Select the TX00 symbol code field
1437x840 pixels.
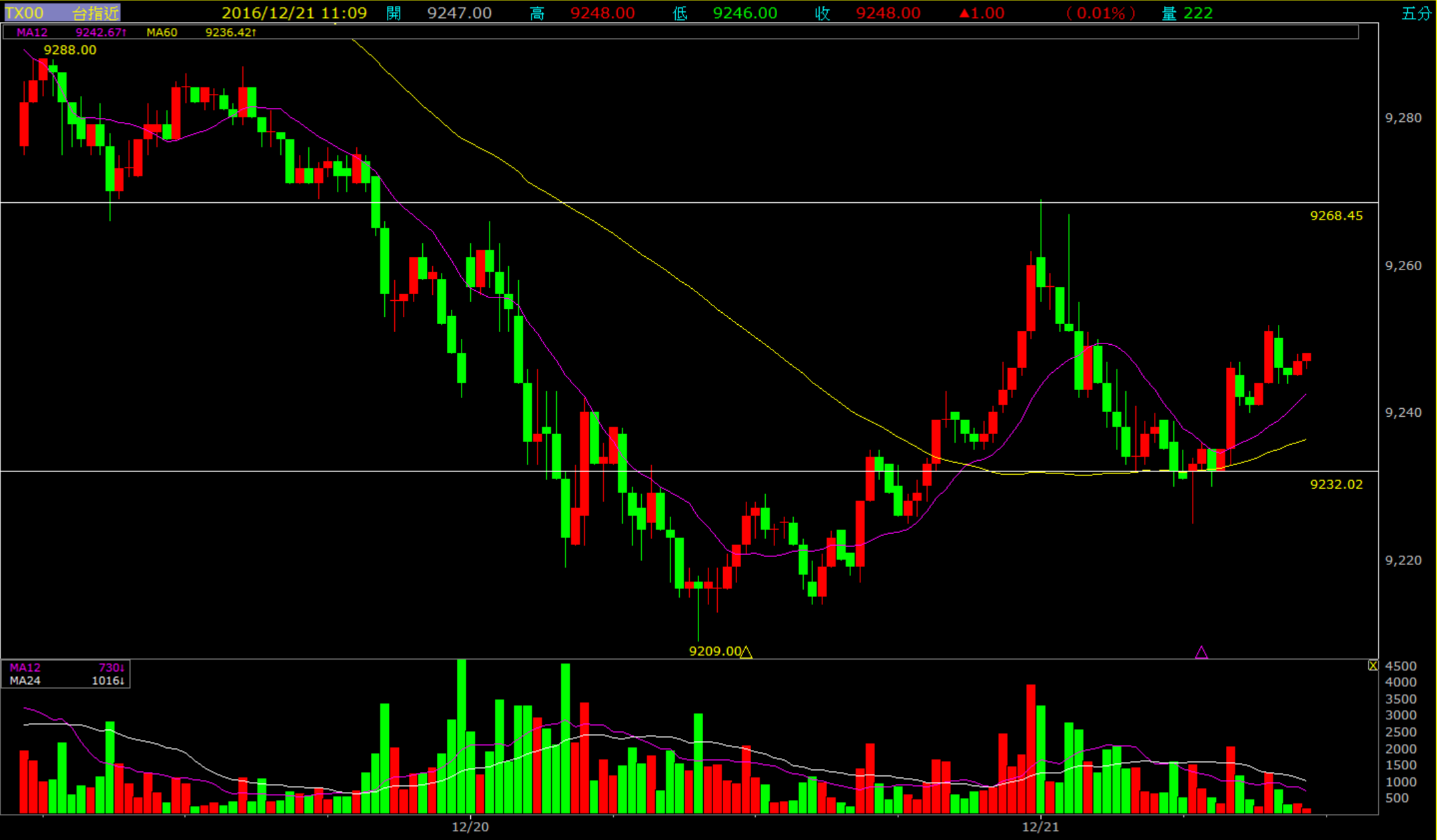click(25, 13)
